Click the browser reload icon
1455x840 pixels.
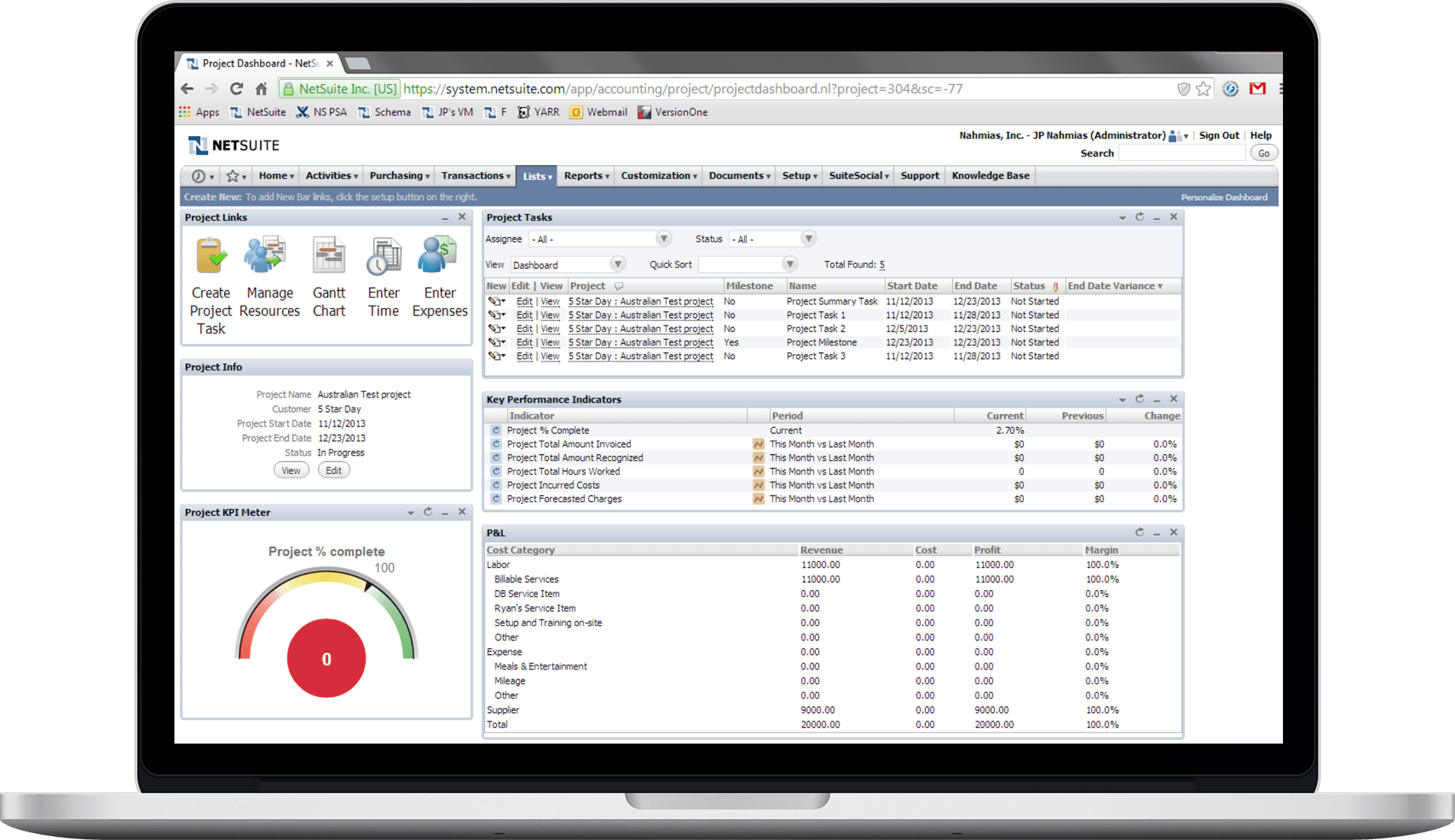pyautogui.click(x=236, y=89)
